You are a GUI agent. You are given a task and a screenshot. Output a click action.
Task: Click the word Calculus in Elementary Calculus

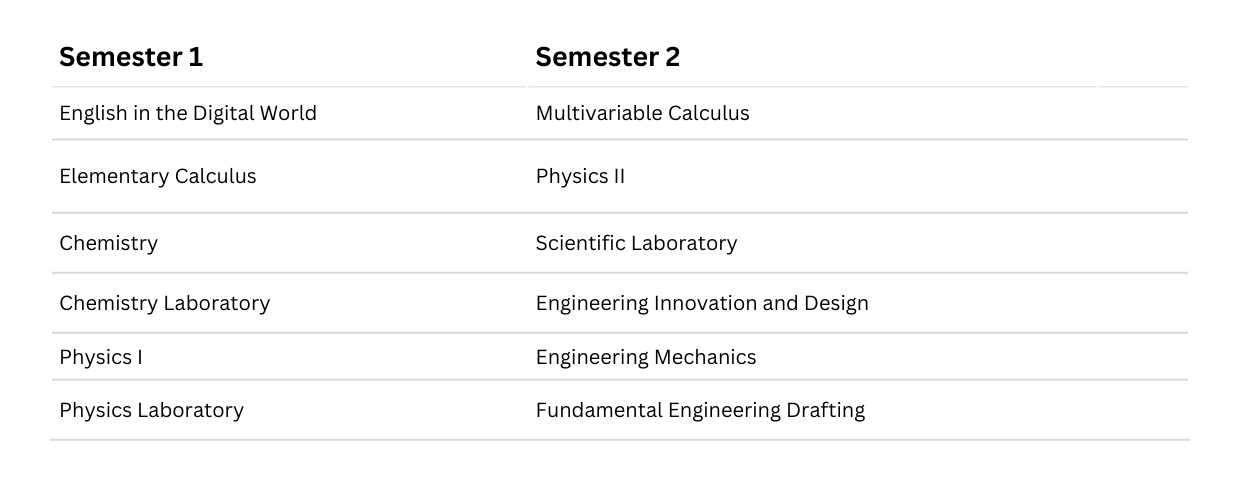point(216,176)
